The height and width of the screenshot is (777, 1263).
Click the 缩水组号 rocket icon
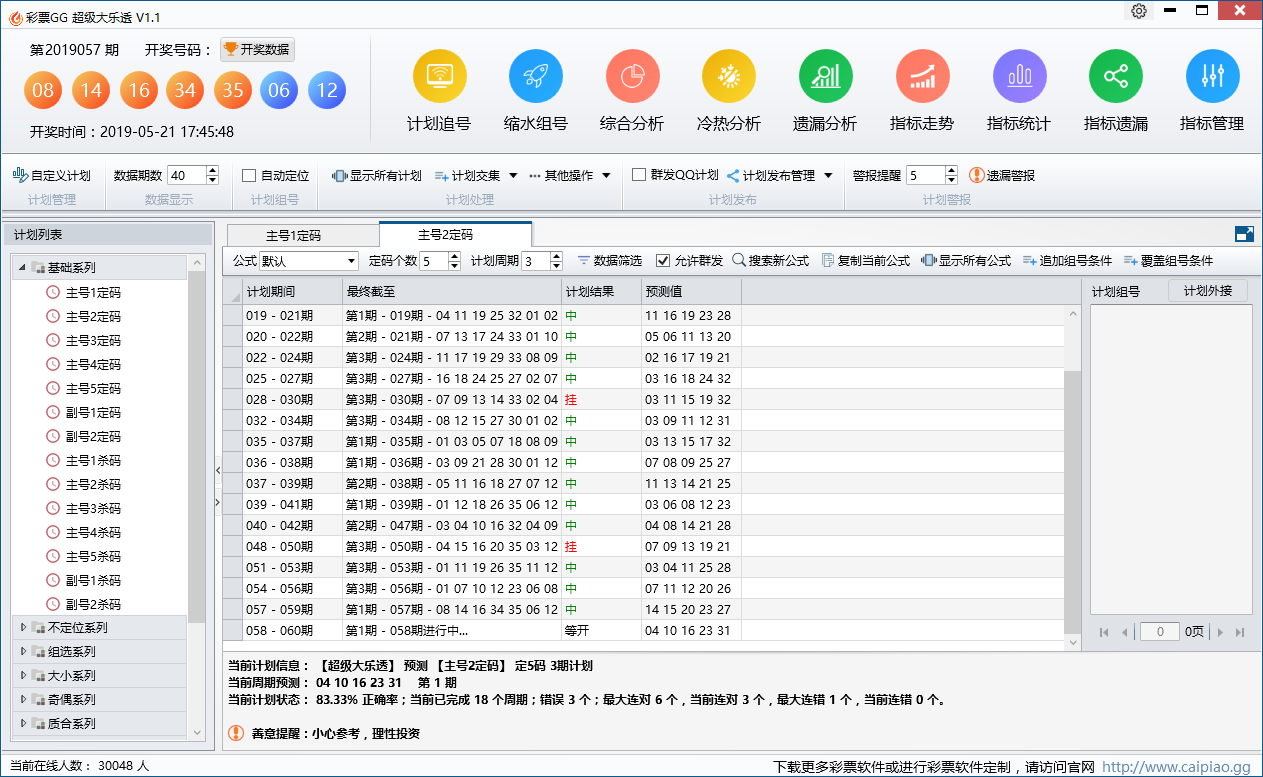(535, 76)
